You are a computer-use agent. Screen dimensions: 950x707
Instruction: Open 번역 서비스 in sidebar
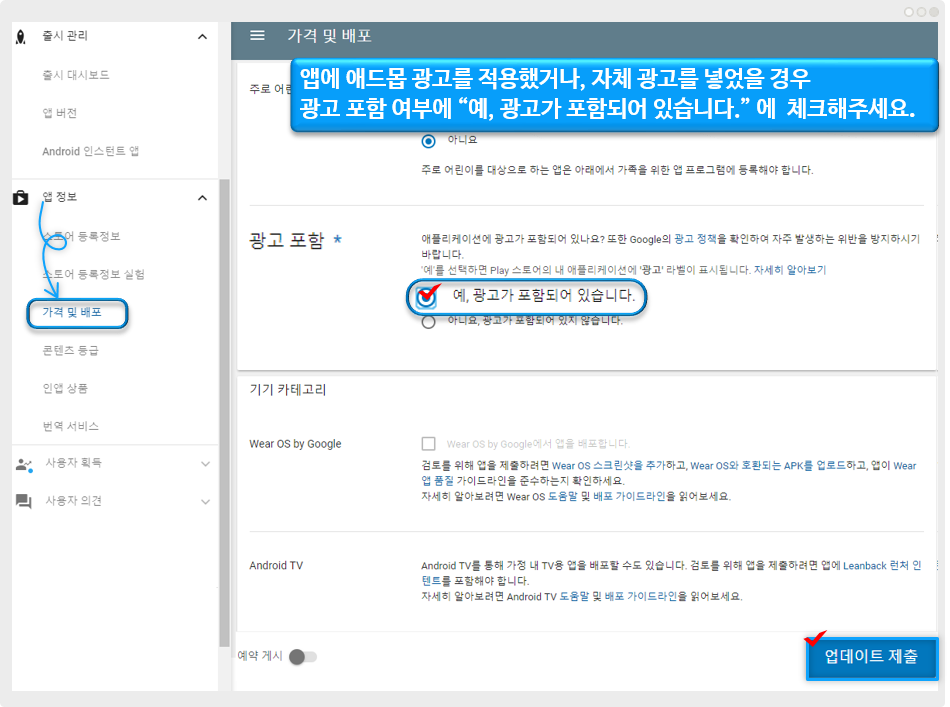70,427
